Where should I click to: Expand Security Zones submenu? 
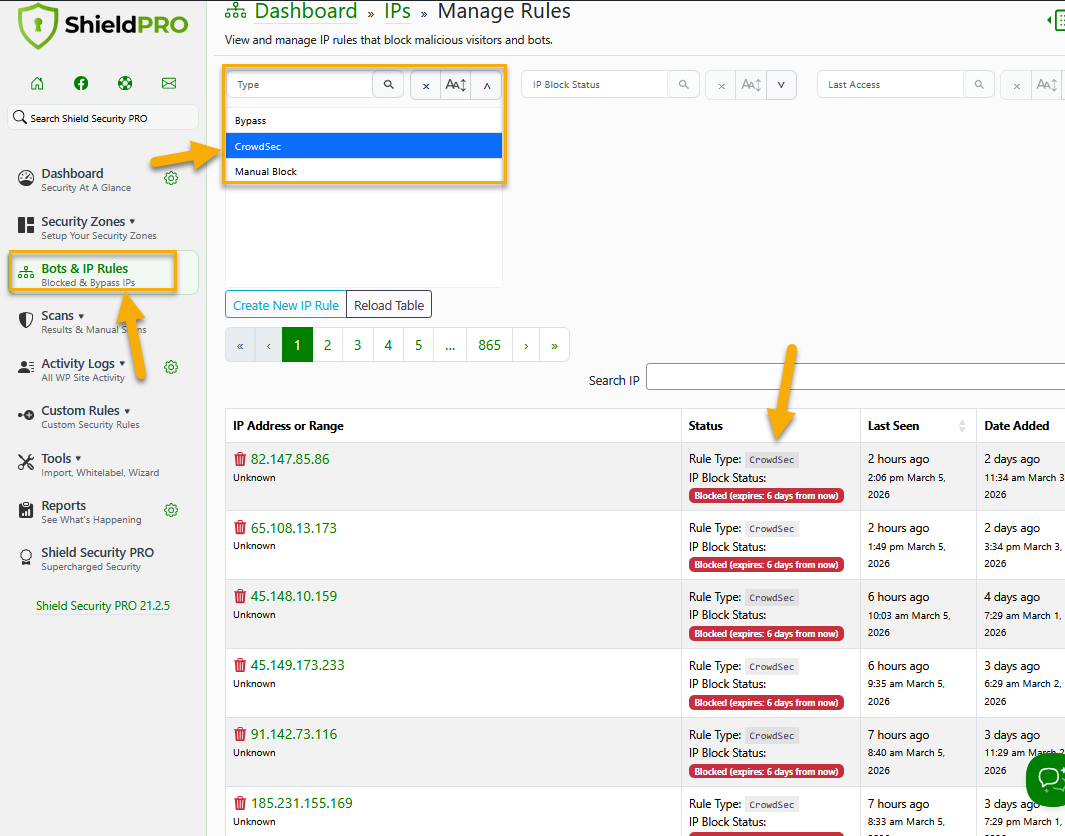(132, 222)
